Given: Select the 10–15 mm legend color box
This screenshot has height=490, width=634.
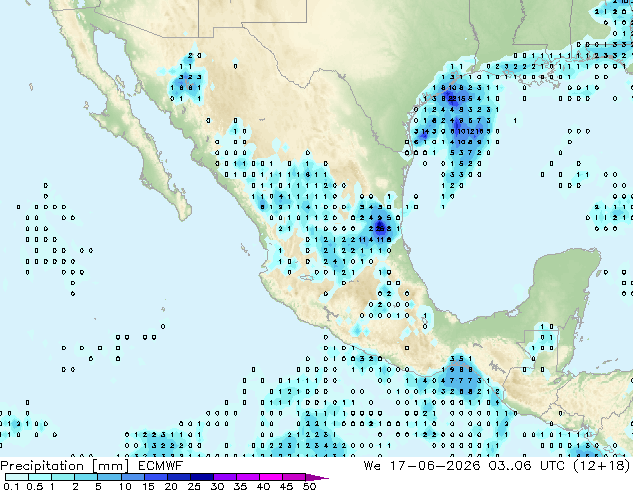Looking at the screenshot, I should pos(133,477).
